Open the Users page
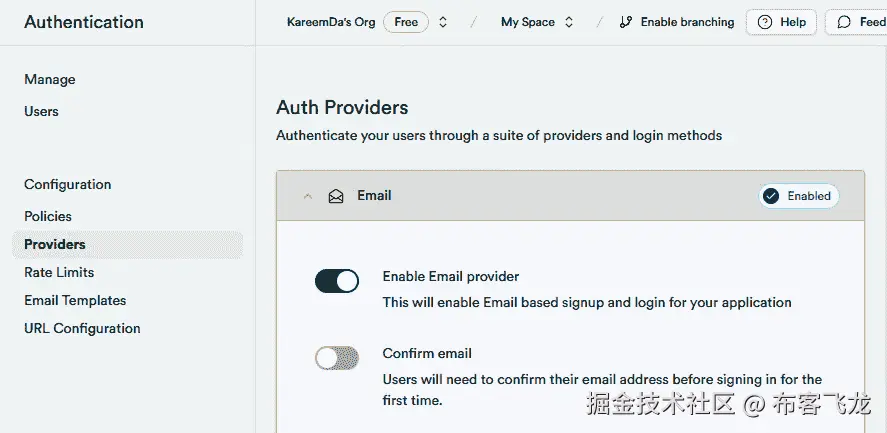Screen dimensions: 887x433 [41, 111]
